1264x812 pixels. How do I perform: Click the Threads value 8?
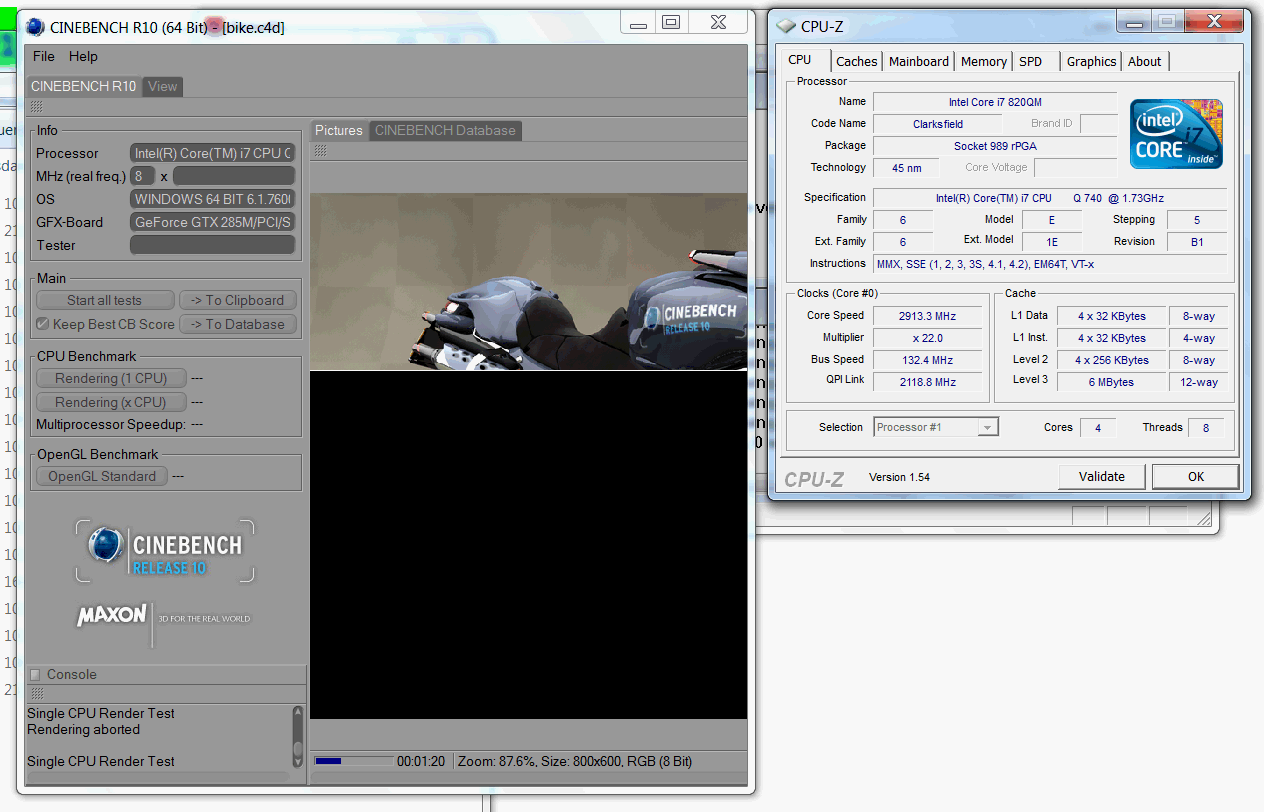(x=1206, y=428)
